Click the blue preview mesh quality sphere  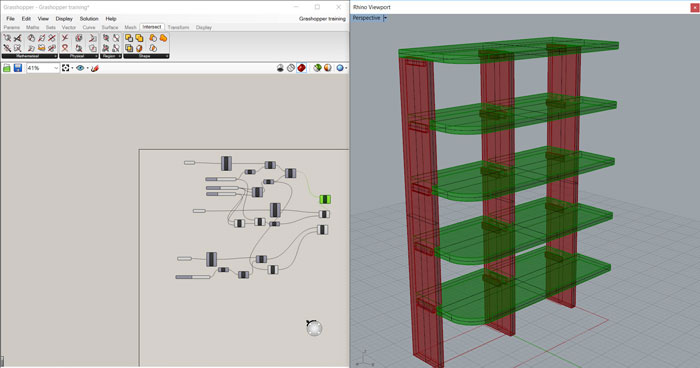coord(340,68)
